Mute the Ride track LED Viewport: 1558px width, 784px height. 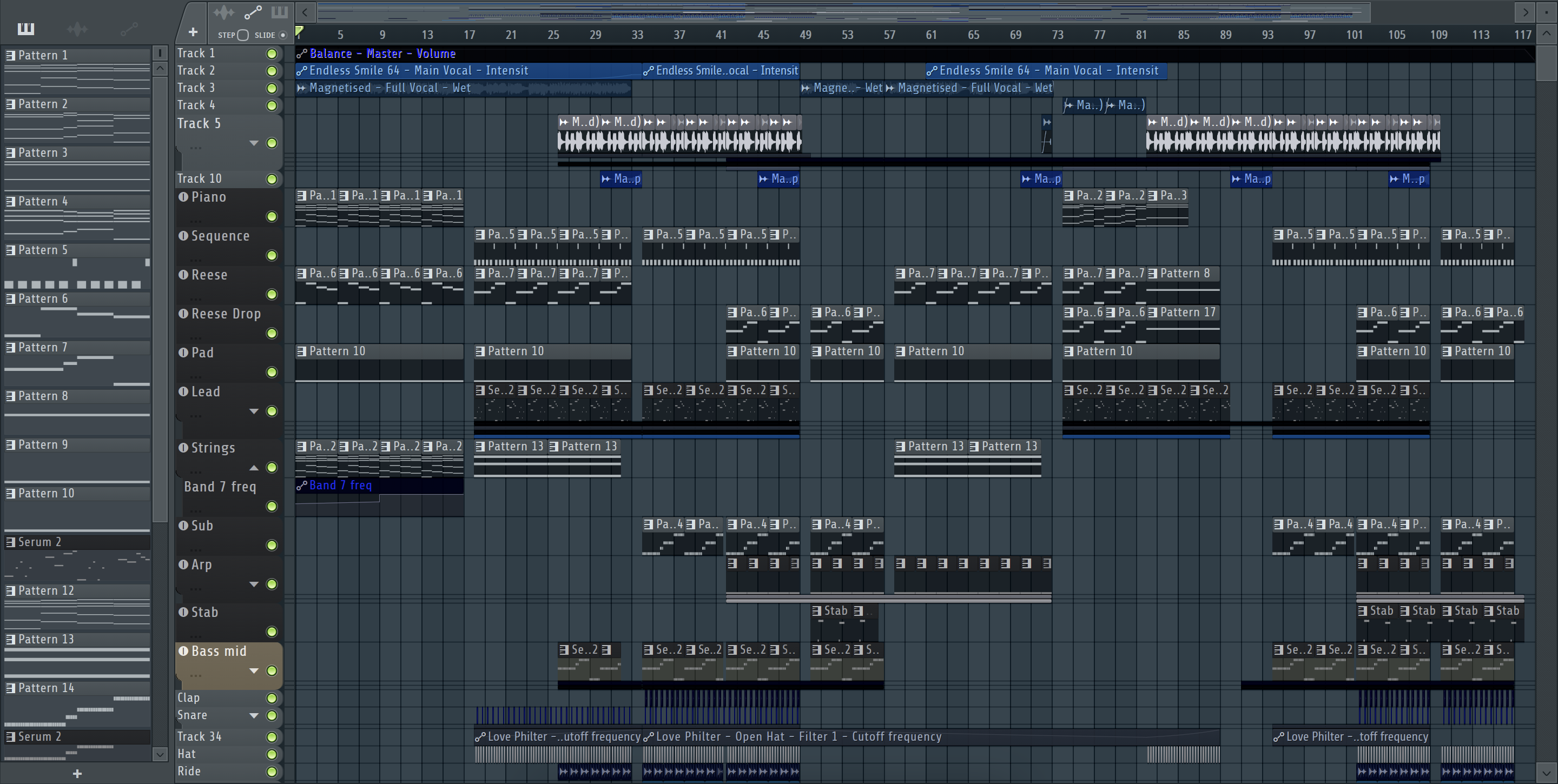pyautogui.click(x=272, y=772)
